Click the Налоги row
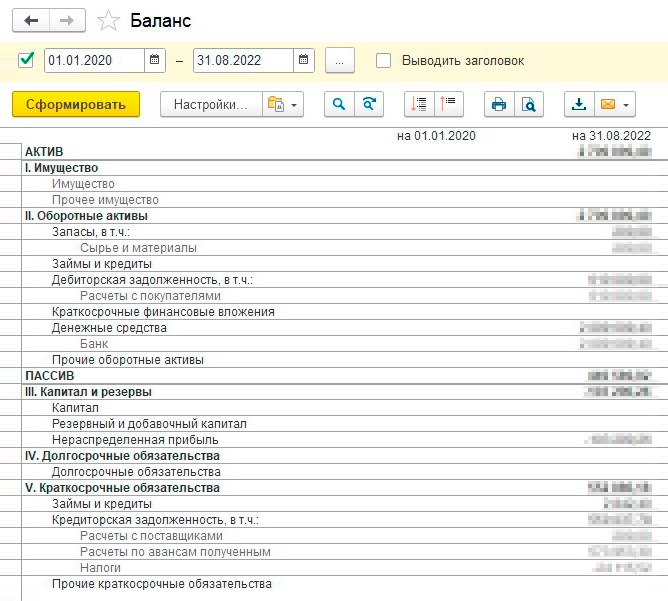 (344, 568)
